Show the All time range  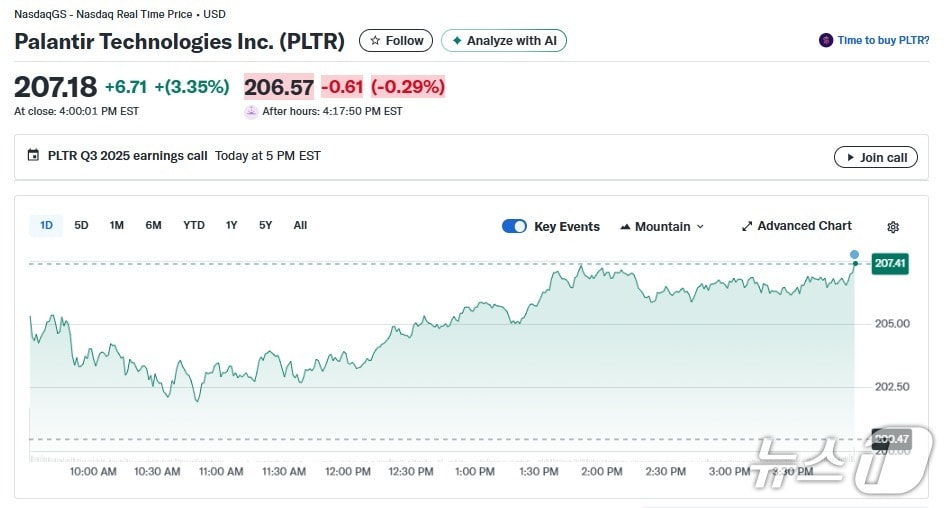click(300, 225)
